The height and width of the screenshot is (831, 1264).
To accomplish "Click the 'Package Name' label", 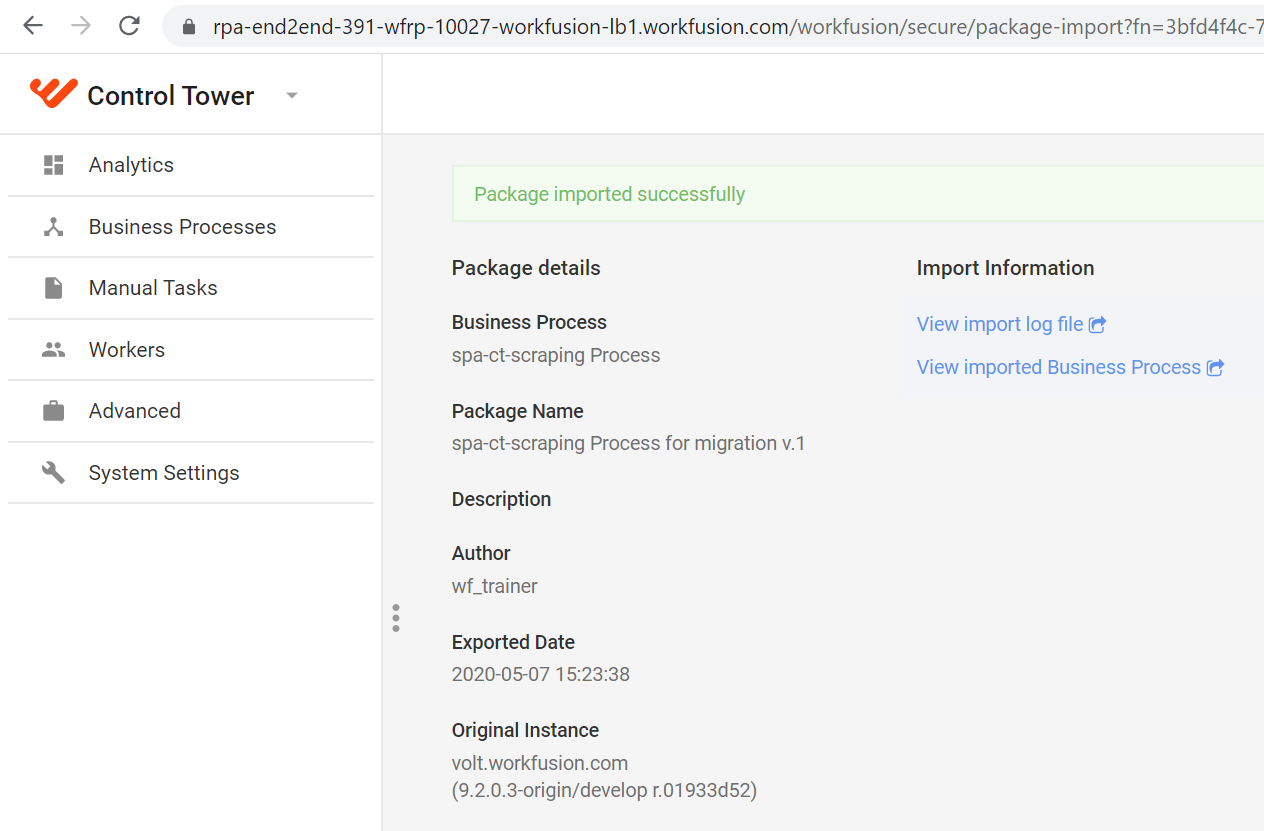I will 517,411.
